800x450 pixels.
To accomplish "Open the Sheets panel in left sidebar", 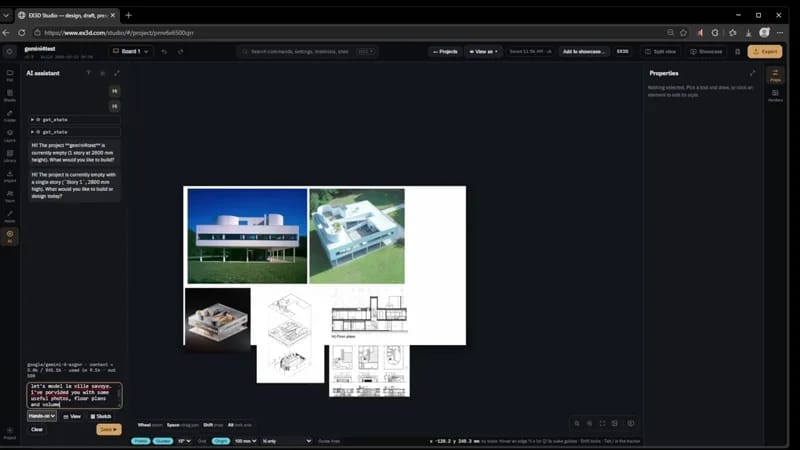I will click(x=10, y=95).
